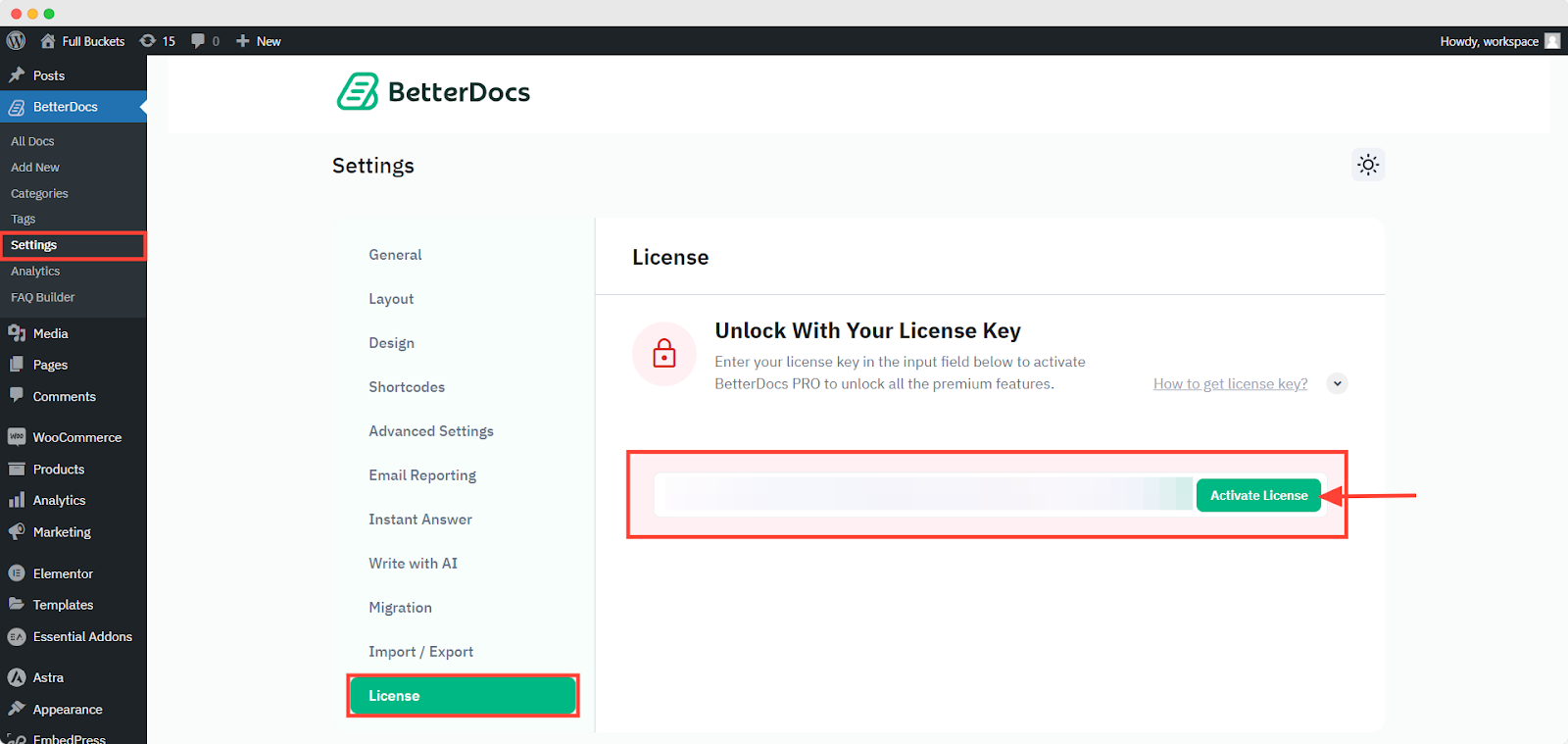
Task: Open How to get license key link
Action: point(1230,383)
